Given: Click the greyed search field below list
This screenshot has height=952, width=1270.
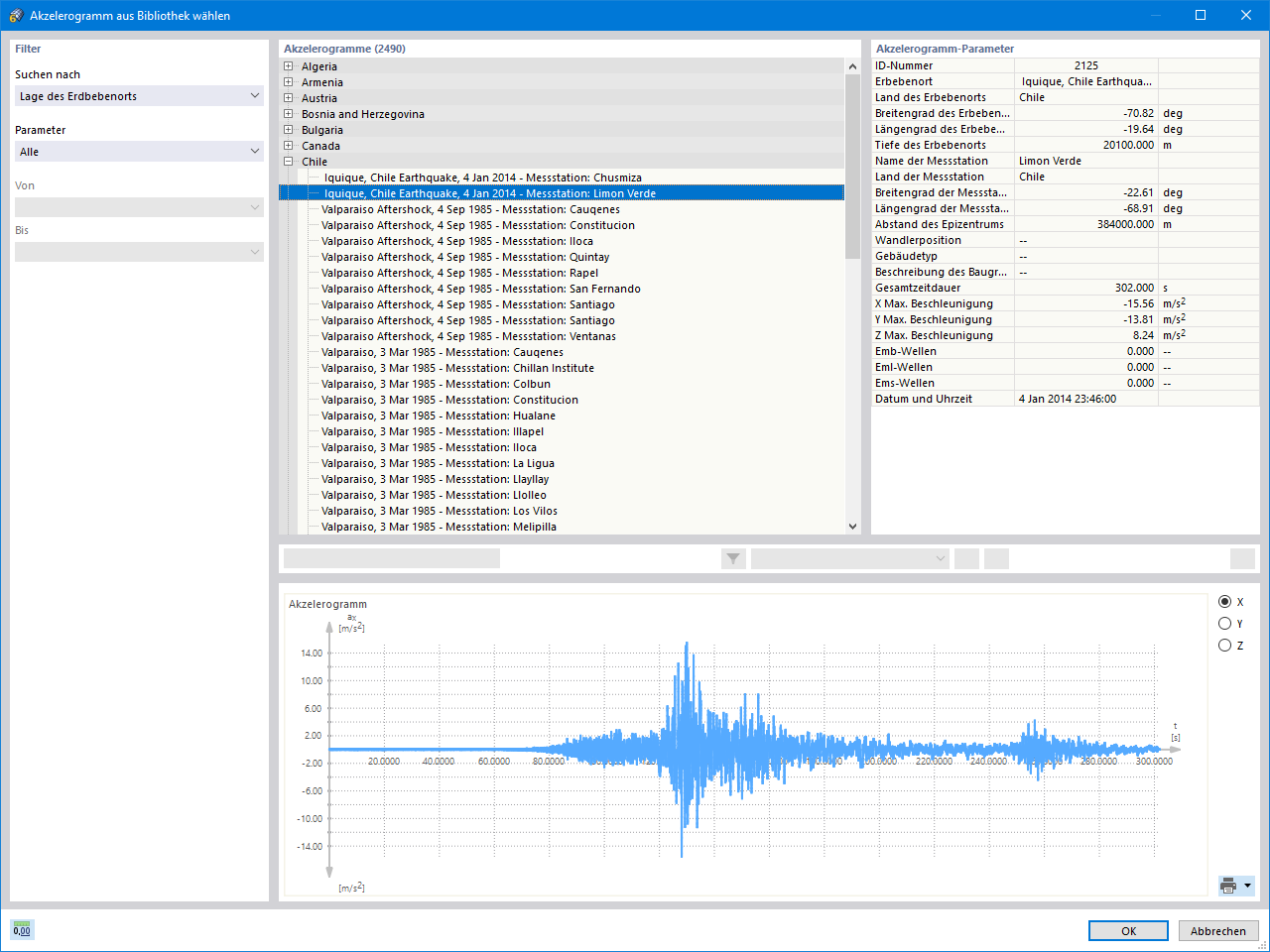Looking at the screenshot, I should 392,558.
